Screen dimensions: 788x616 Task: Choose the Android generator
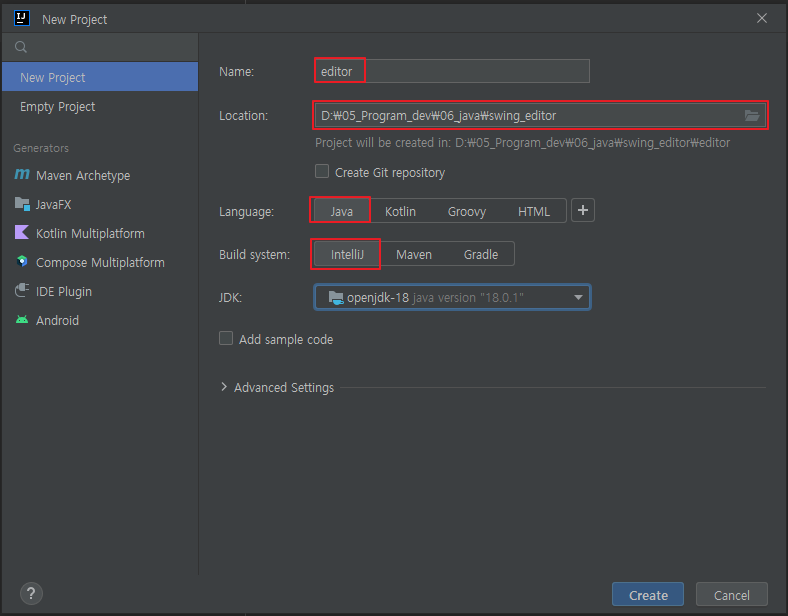pos(100,320)
